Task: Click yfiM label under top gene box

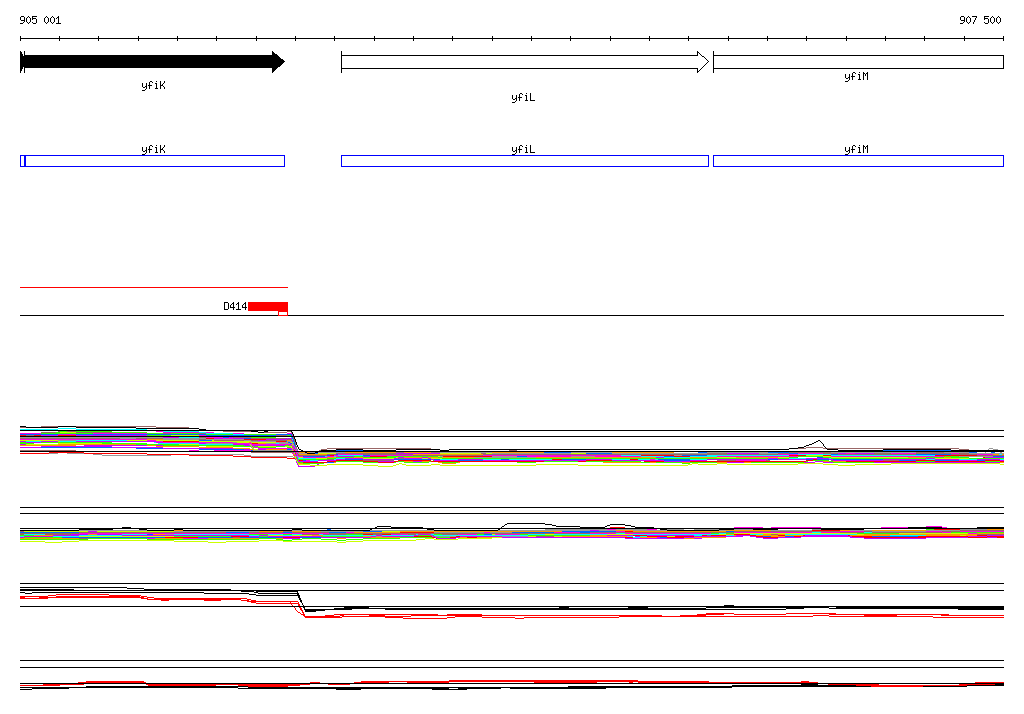Action: point(856,76)
